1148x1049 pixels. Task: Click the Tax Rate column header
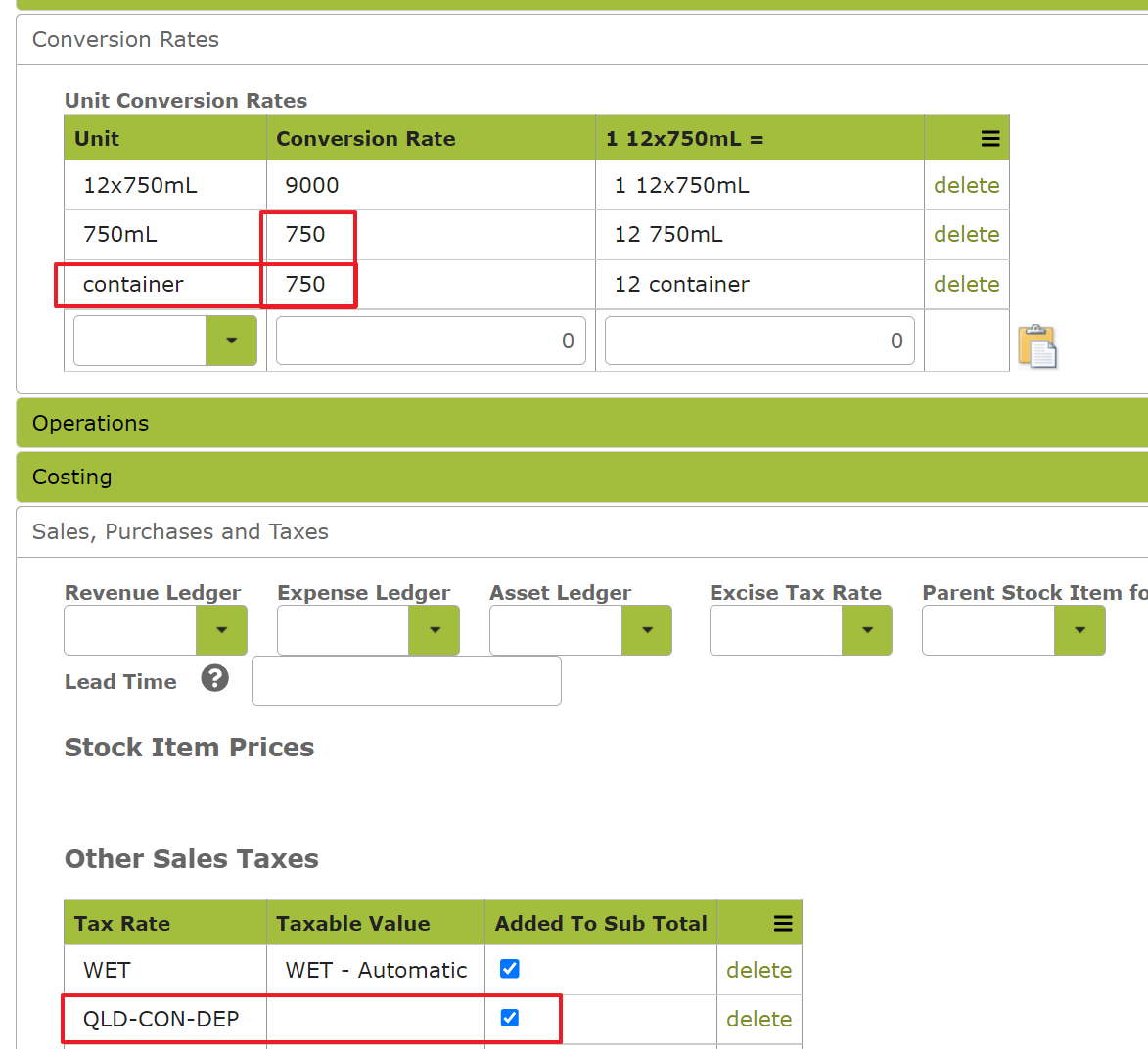(165, 923)
